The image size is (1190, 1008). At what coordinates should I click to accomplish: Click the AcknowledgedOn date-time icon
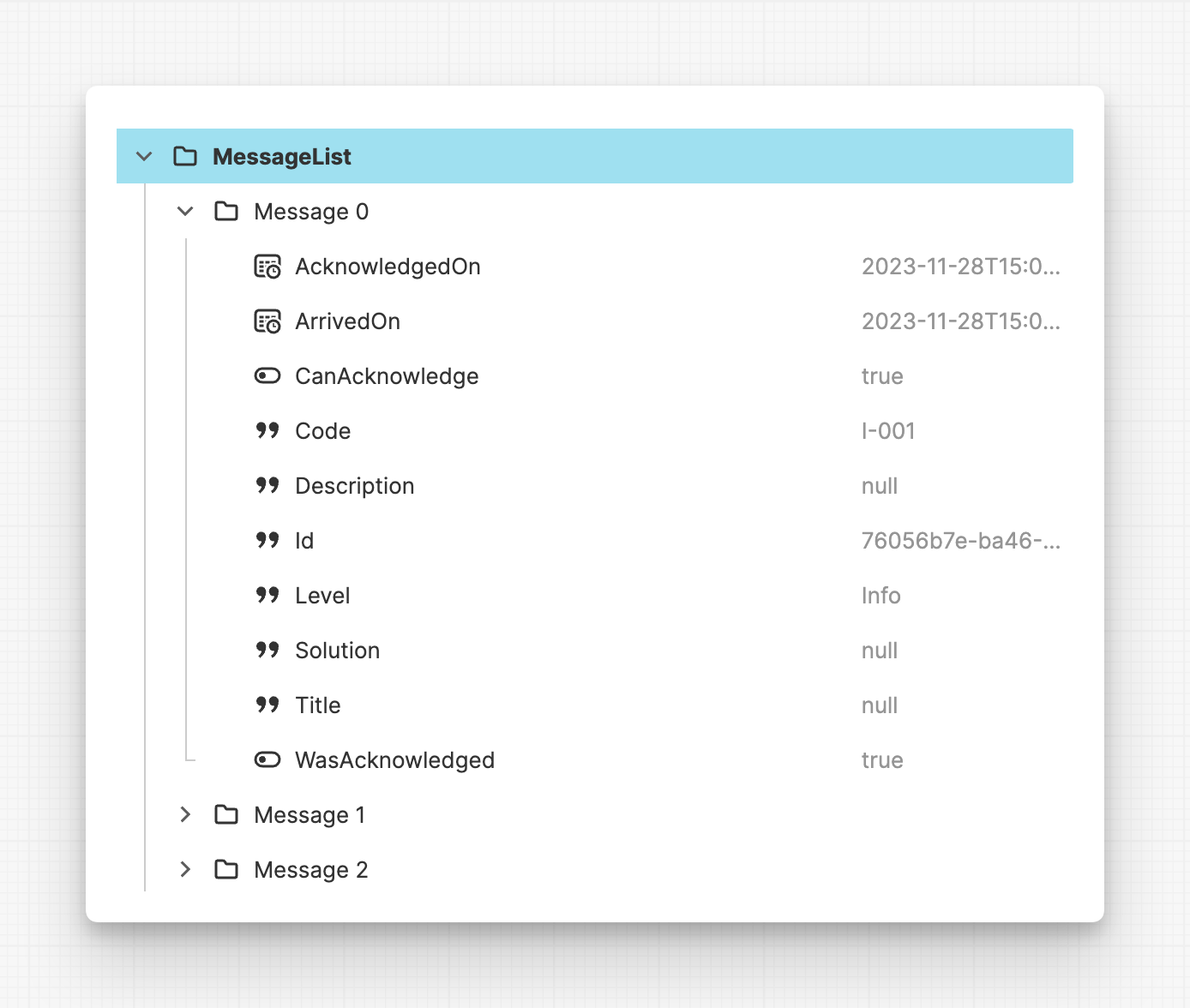tap(267, 267)
